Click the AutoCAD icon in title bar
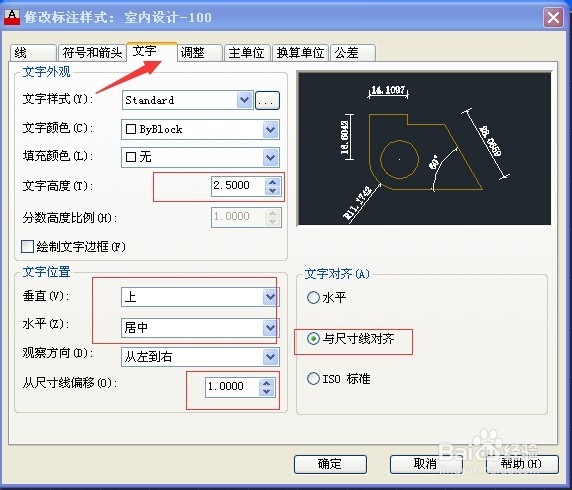Image resolution: width=572 pixels, height=490 pixels. pos(12,17)
